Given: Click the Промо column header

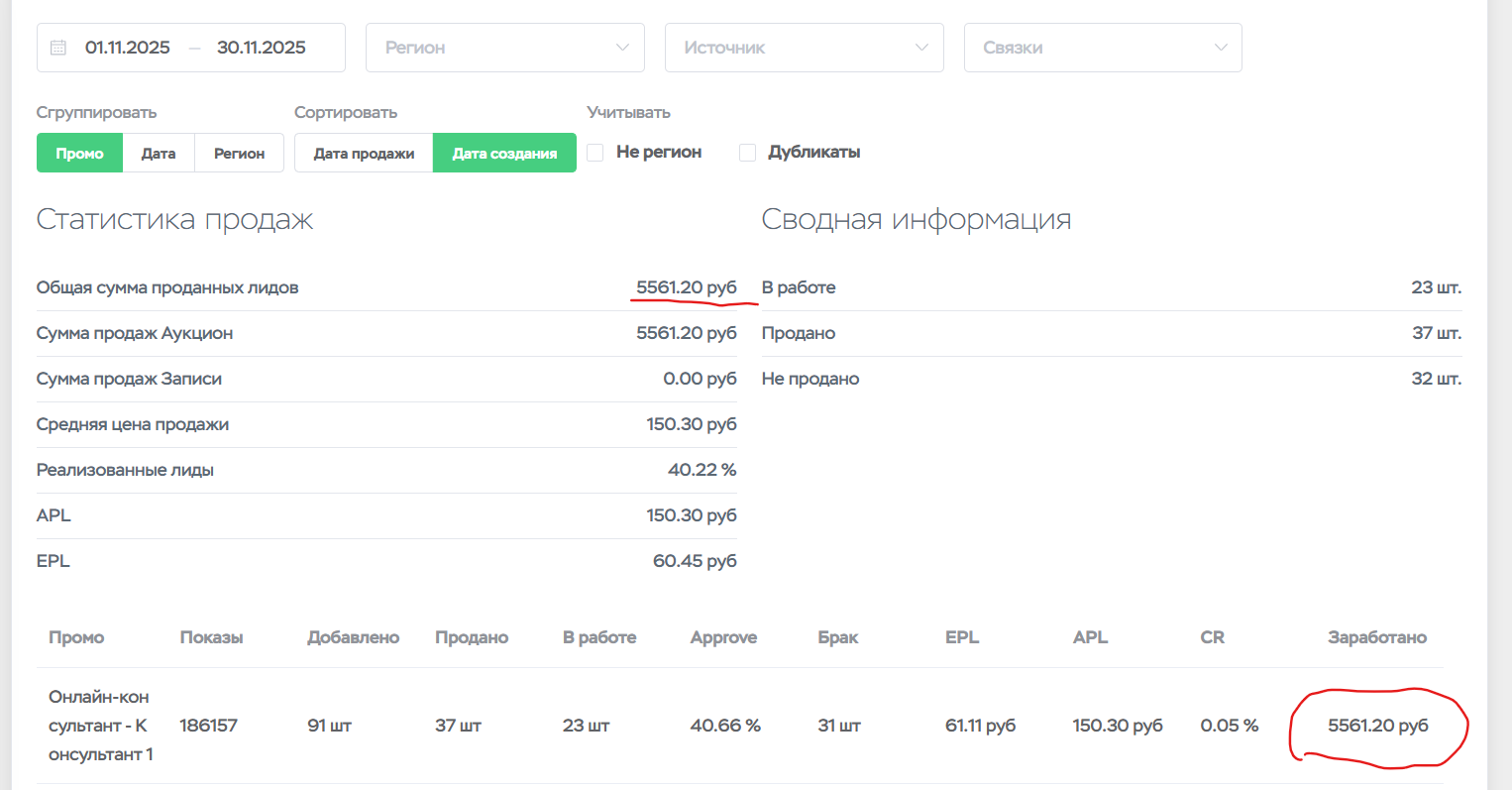Looking at the screenshot, I should pyautogui.click(x=76, y=637).
